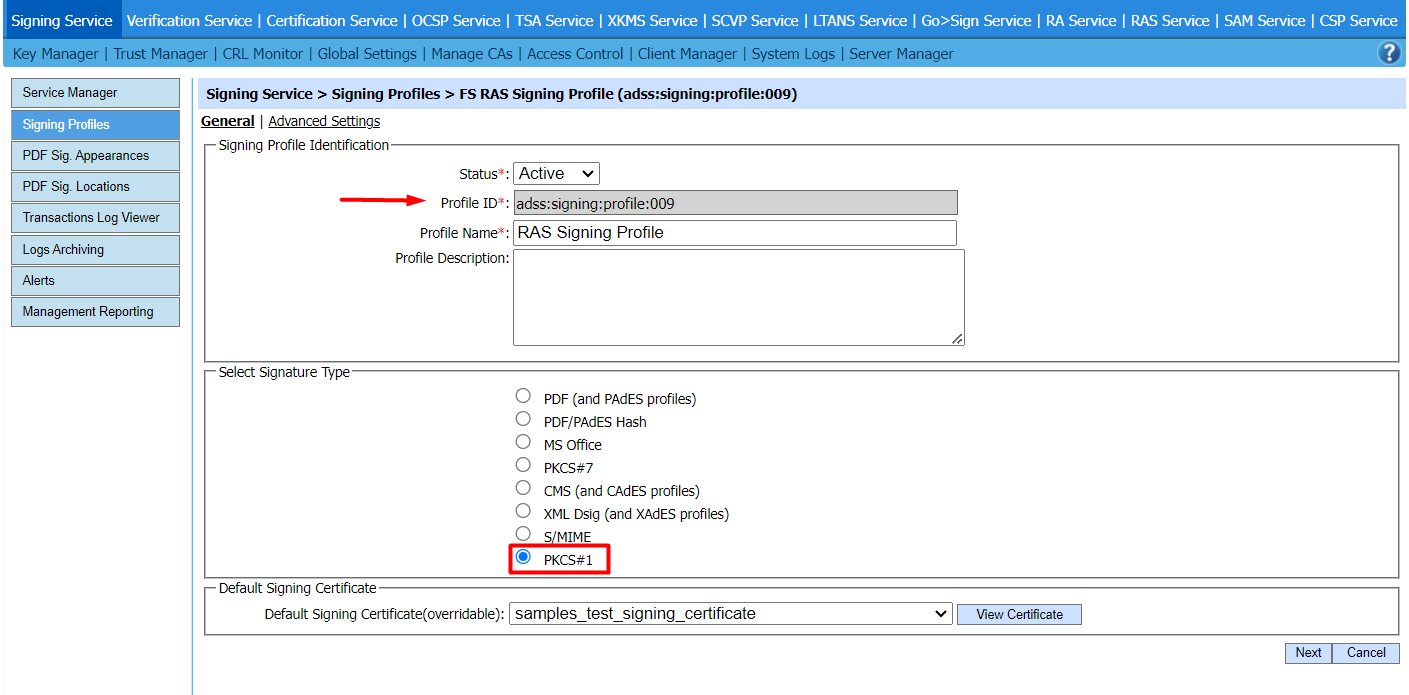This screenshot has width=1409, height=695.
Task: Choose the MS Office signature type
Action: [523, 442]
